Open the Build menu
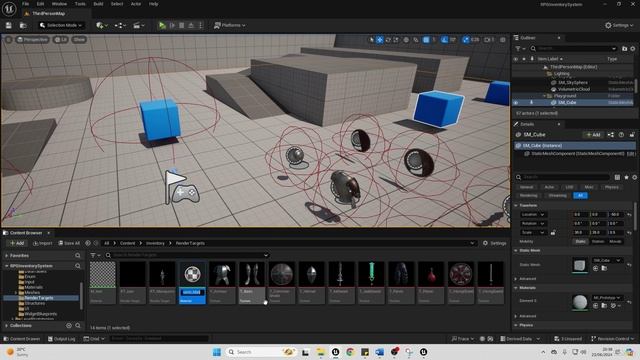Image resolution: width=640 pixels, height=360 pixels. pos(98,4)
